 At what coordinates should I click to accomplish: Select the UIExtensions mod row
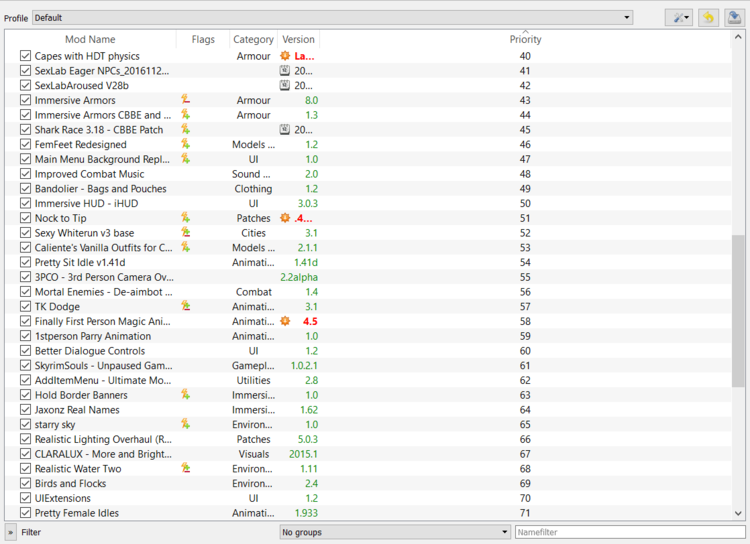click(x=368, y=498)
